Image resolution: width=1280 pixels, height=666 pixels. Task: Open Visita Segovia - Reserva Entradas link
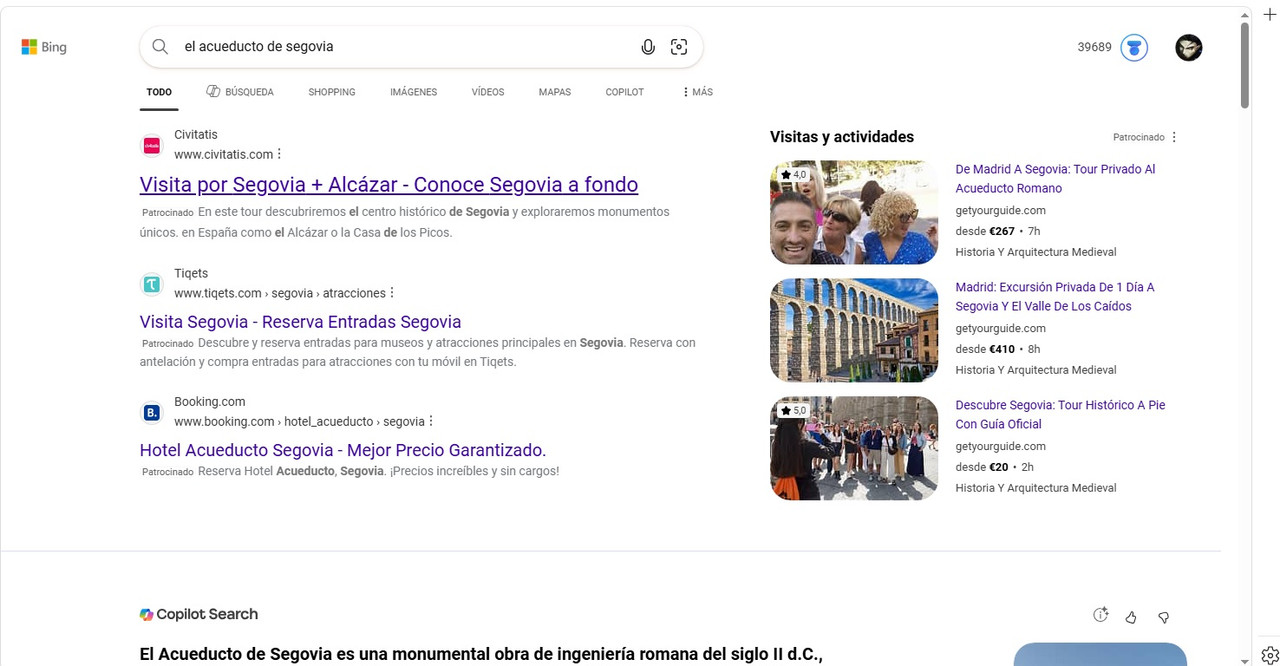point(301,322)
